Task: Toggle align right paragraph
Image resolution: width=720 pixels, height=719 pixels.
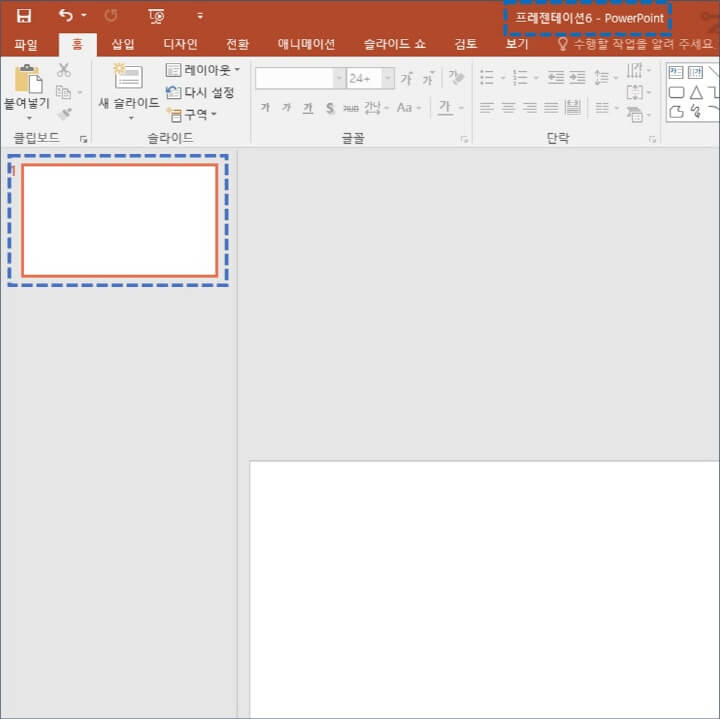Action: pyautogui.click(x=529, y=108)
